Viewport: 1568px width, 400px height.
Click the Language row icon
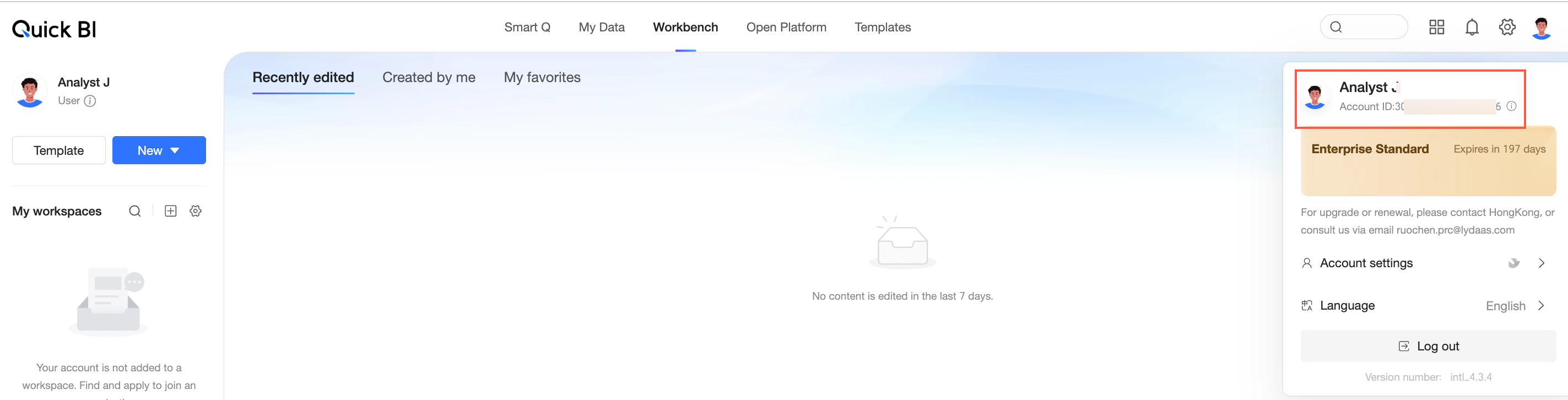tap(1306, 306)
